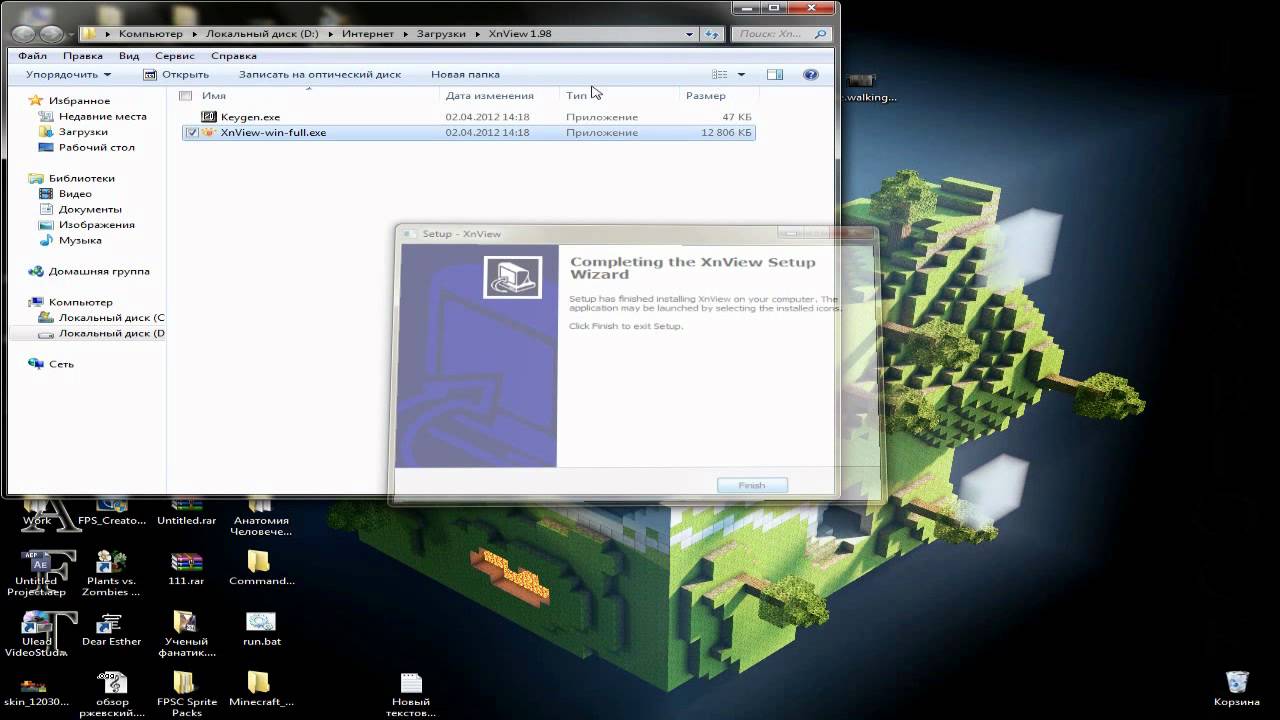Expand arrow after Интернет breadcrumb
The width and height of the screenshot is (1280, 720).
[x=405, y=34]
